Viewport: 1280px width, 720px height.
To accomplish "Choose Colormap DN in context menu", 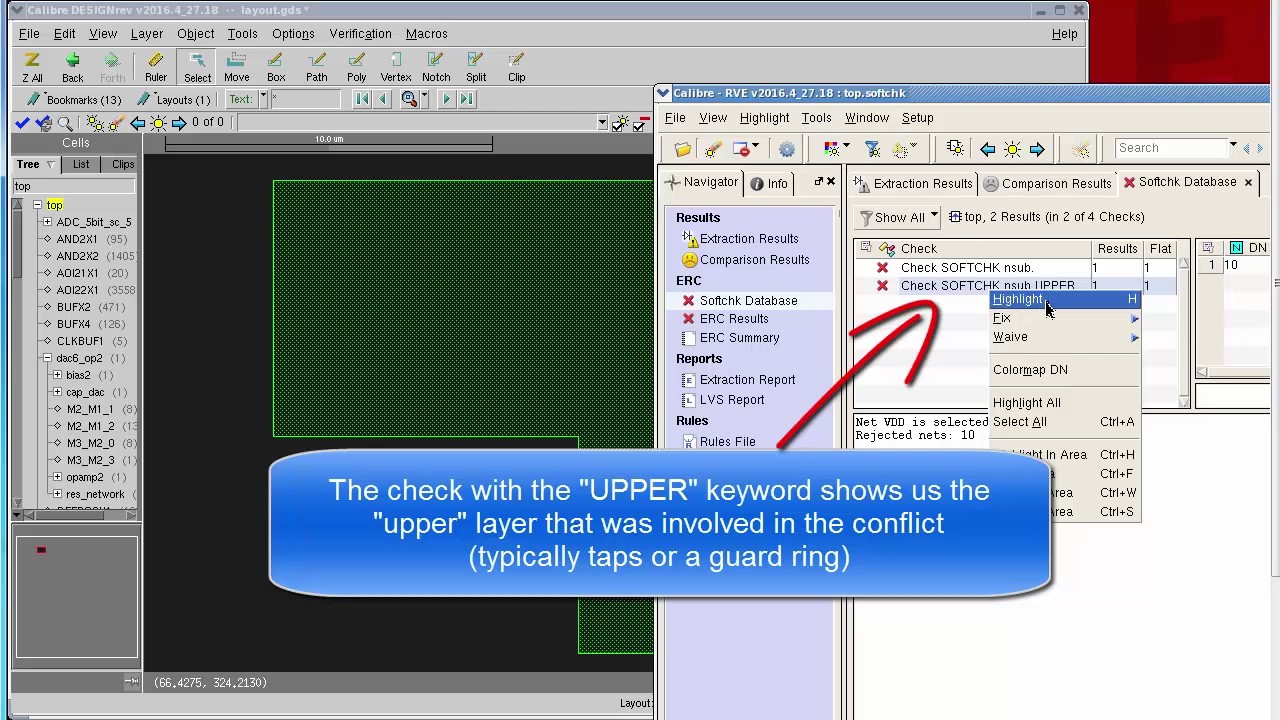I will click(1065, 370).
